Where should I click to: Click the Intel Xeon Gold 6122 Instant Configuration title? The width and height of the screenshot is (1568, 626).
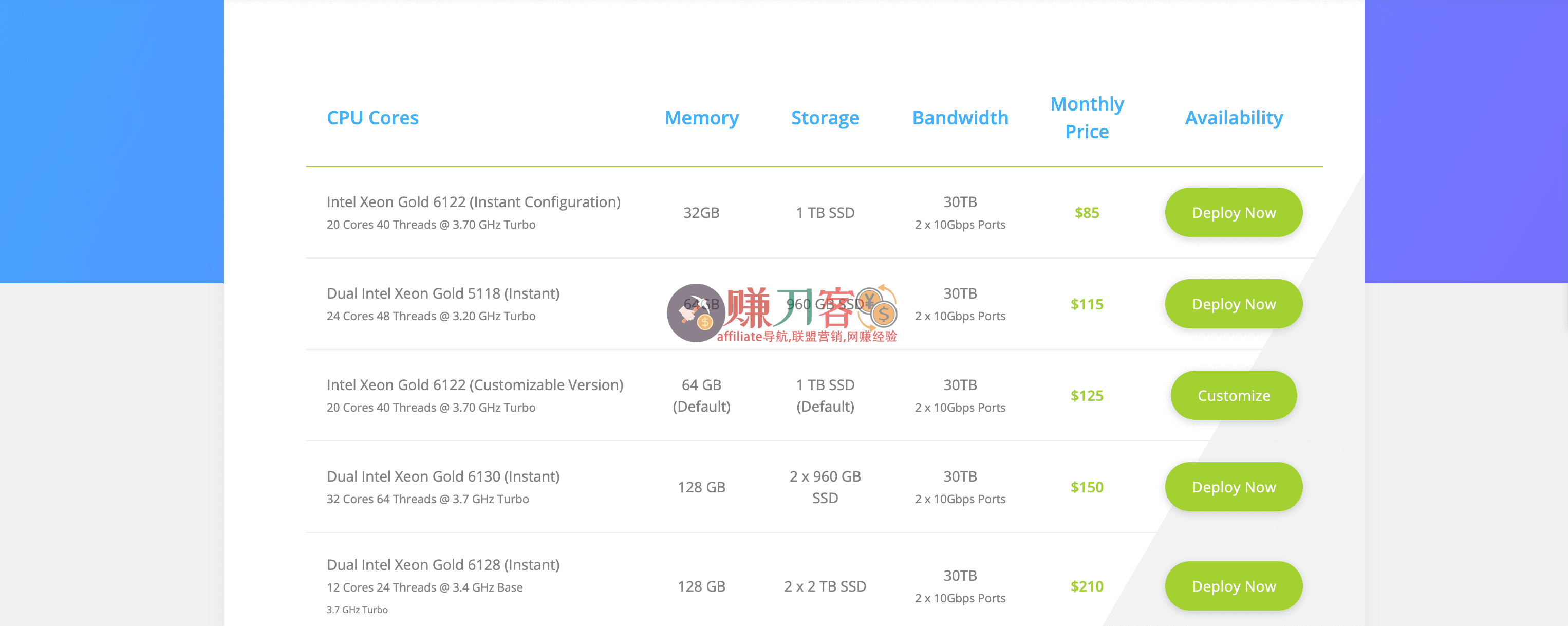point(473,201)
